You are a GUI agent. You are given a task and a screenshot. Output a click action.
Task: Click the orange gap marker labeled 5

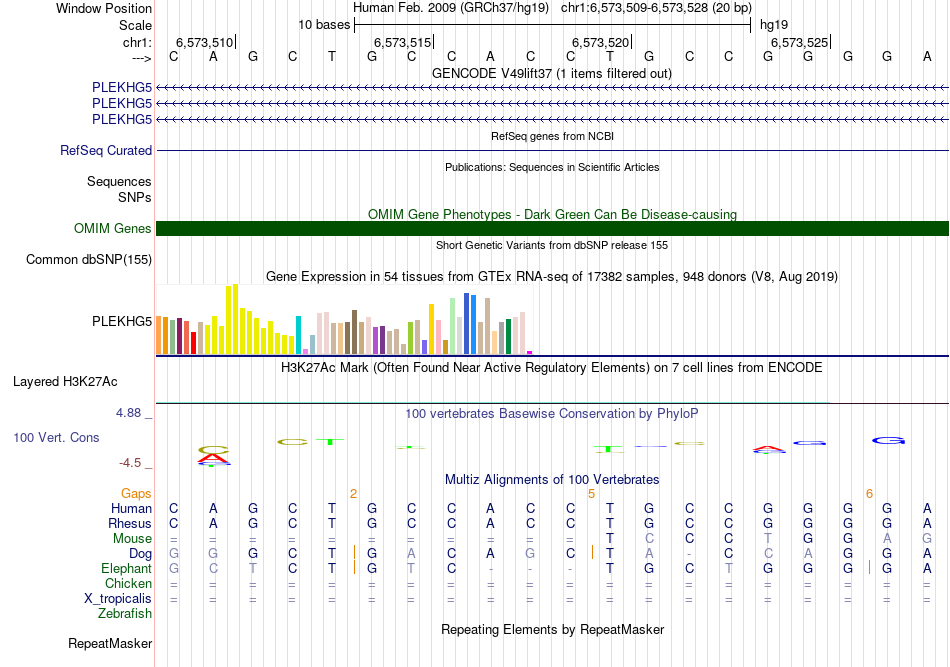click(591, 494)
